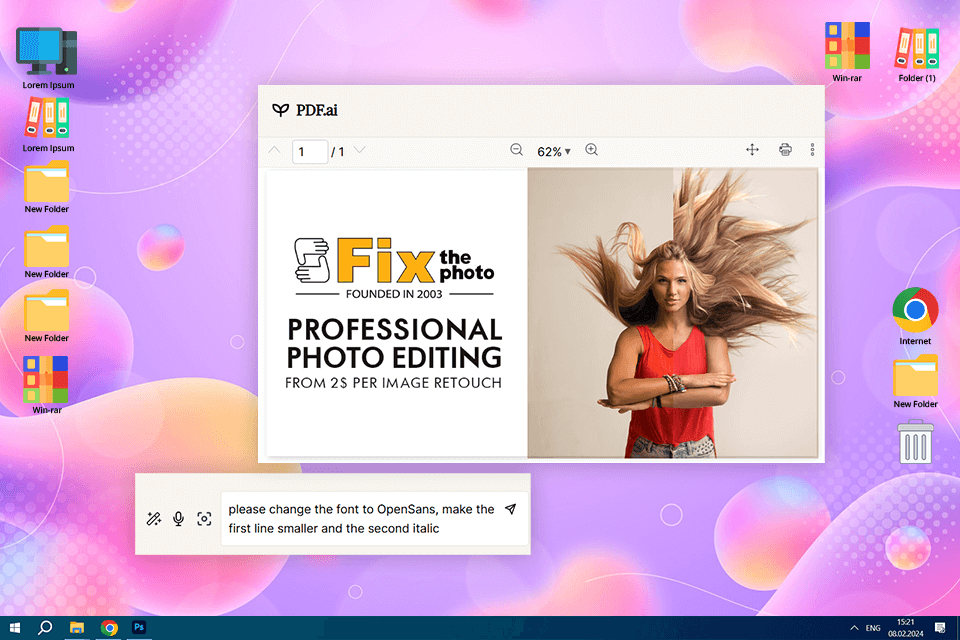
Task: Select the second New Folder on the left
Action: pos(47,252)
